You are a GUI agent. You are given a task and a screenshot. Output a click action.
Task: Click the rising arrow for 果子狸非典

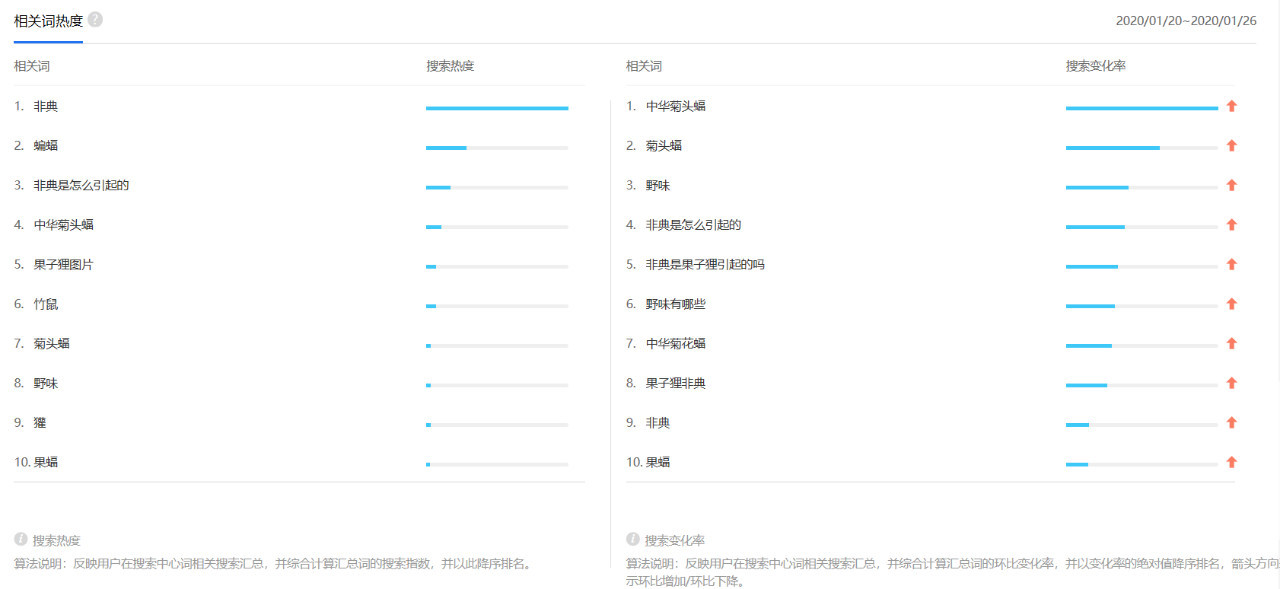[1232, 383]
